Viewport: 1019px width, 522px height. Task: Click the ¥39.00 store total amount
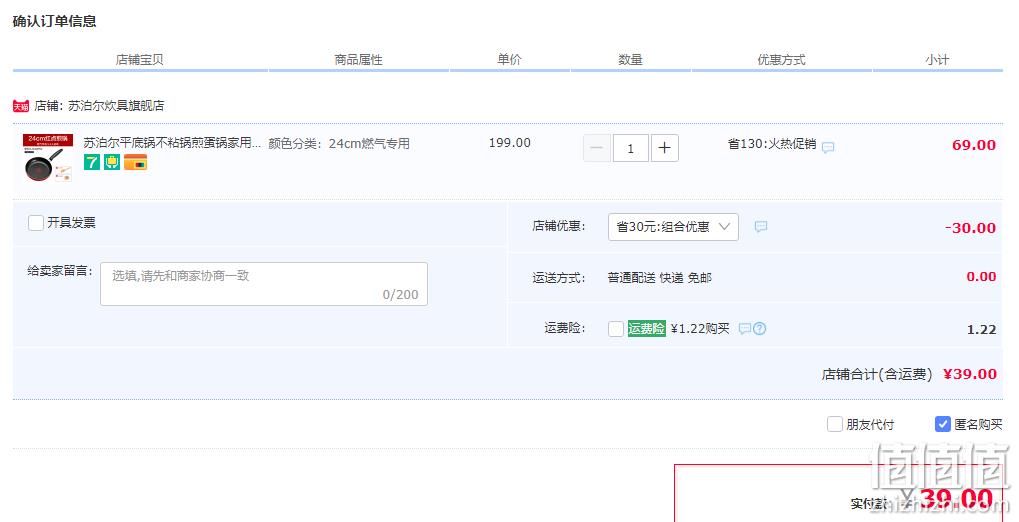point(970,374)
